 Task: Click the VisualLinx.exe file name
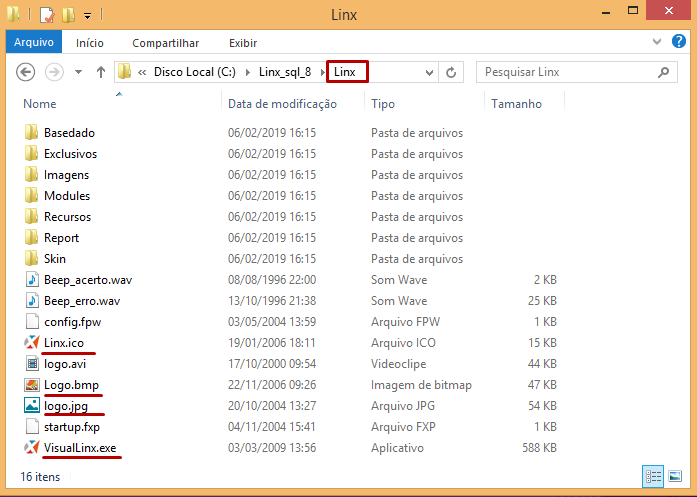80,448
